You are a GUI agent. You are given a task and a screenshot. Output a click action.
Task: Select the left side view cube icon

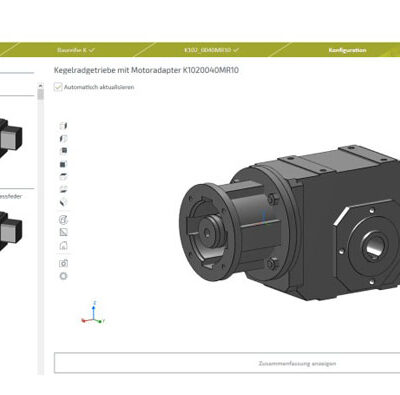pyautogui.click(x=63, y=138)
